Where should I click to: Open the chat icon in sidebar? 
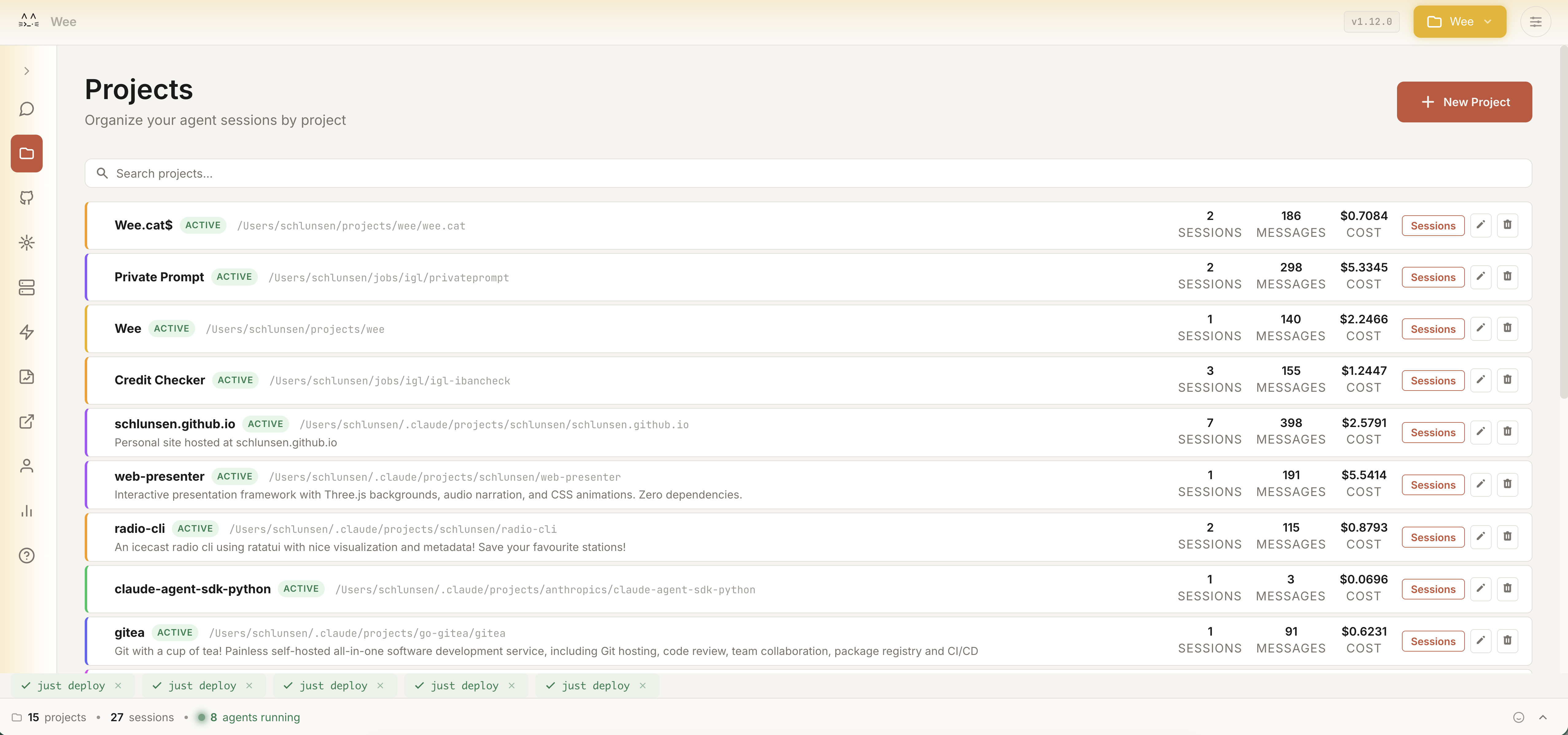(x=26, y=109)
